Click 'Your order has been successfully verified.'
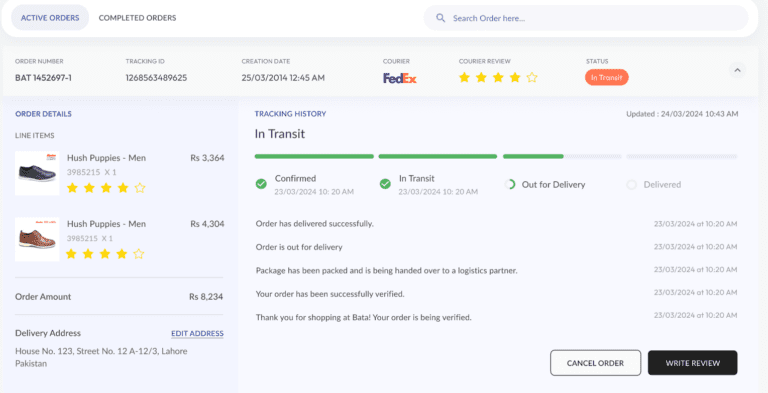Screen dimensions: 768x393 point(330,294)
